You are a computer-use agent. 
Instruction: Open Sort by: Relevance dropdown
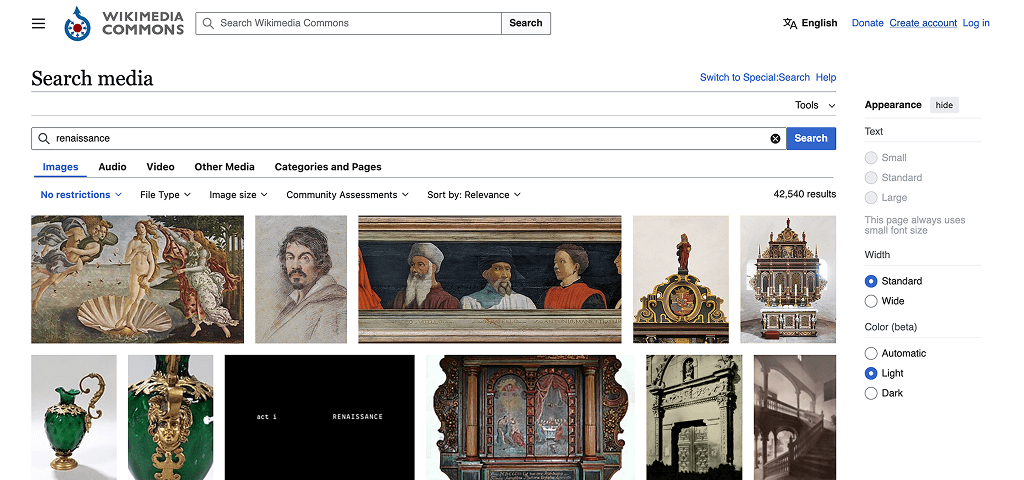coord(474,195)
